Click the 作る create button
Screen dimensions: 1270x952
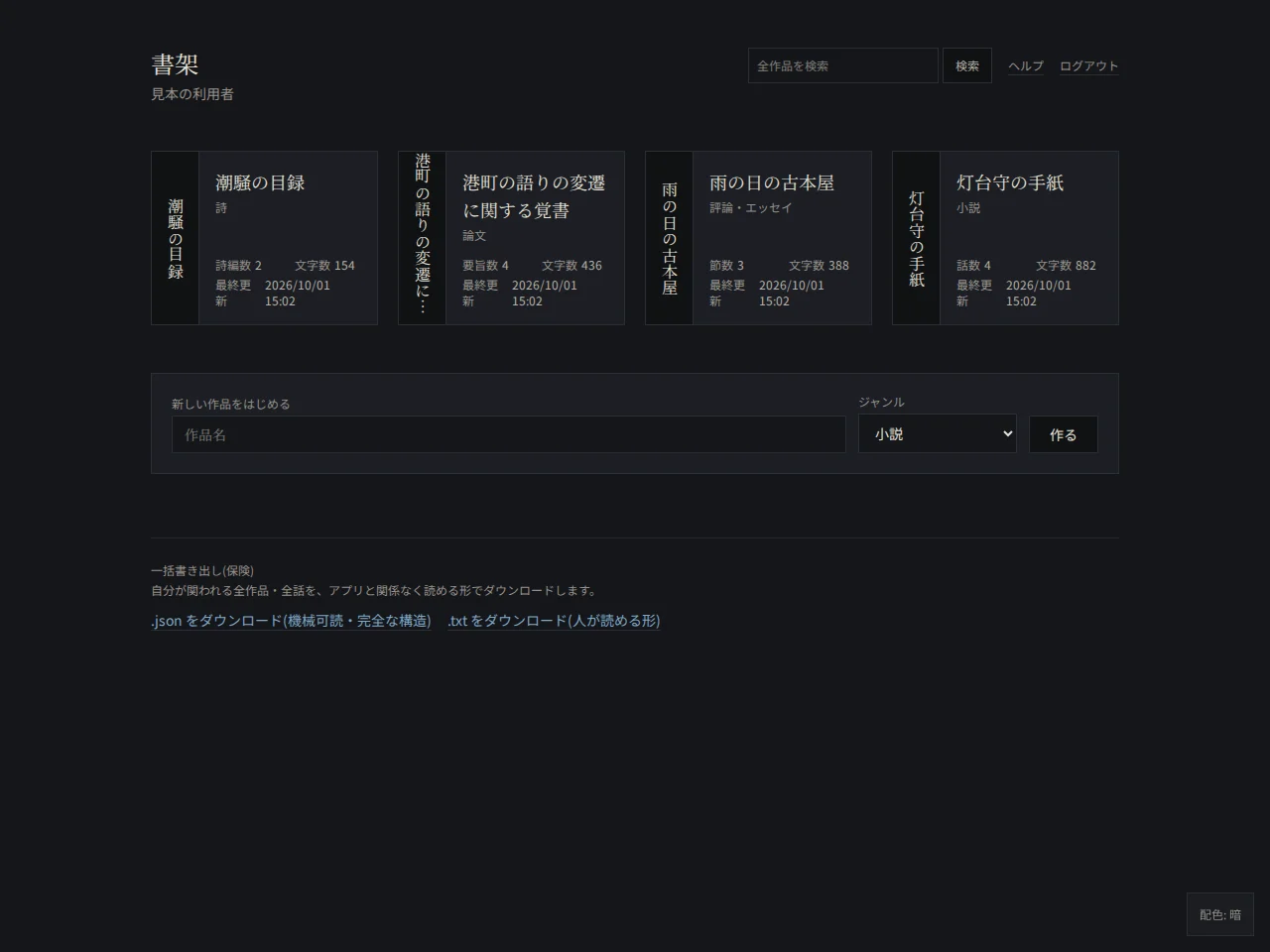coord(1064,434)
